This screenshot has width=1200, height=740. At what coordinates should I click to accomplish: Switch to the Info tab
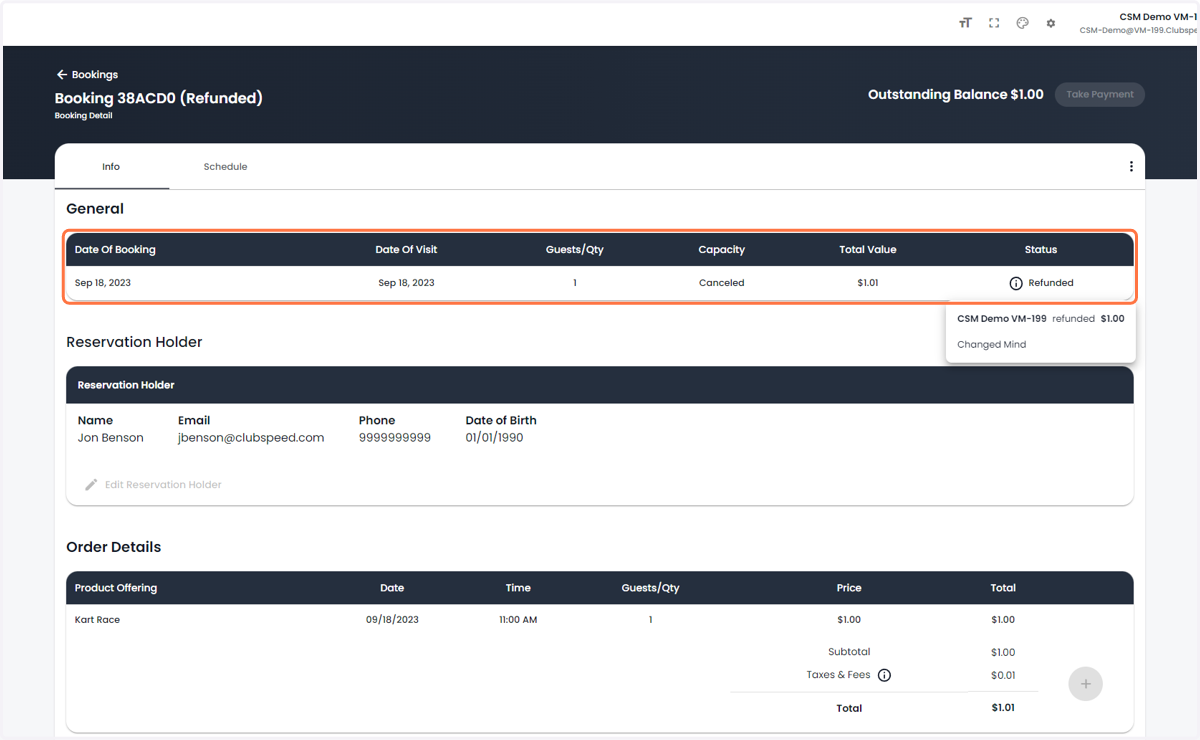(111, 167)
